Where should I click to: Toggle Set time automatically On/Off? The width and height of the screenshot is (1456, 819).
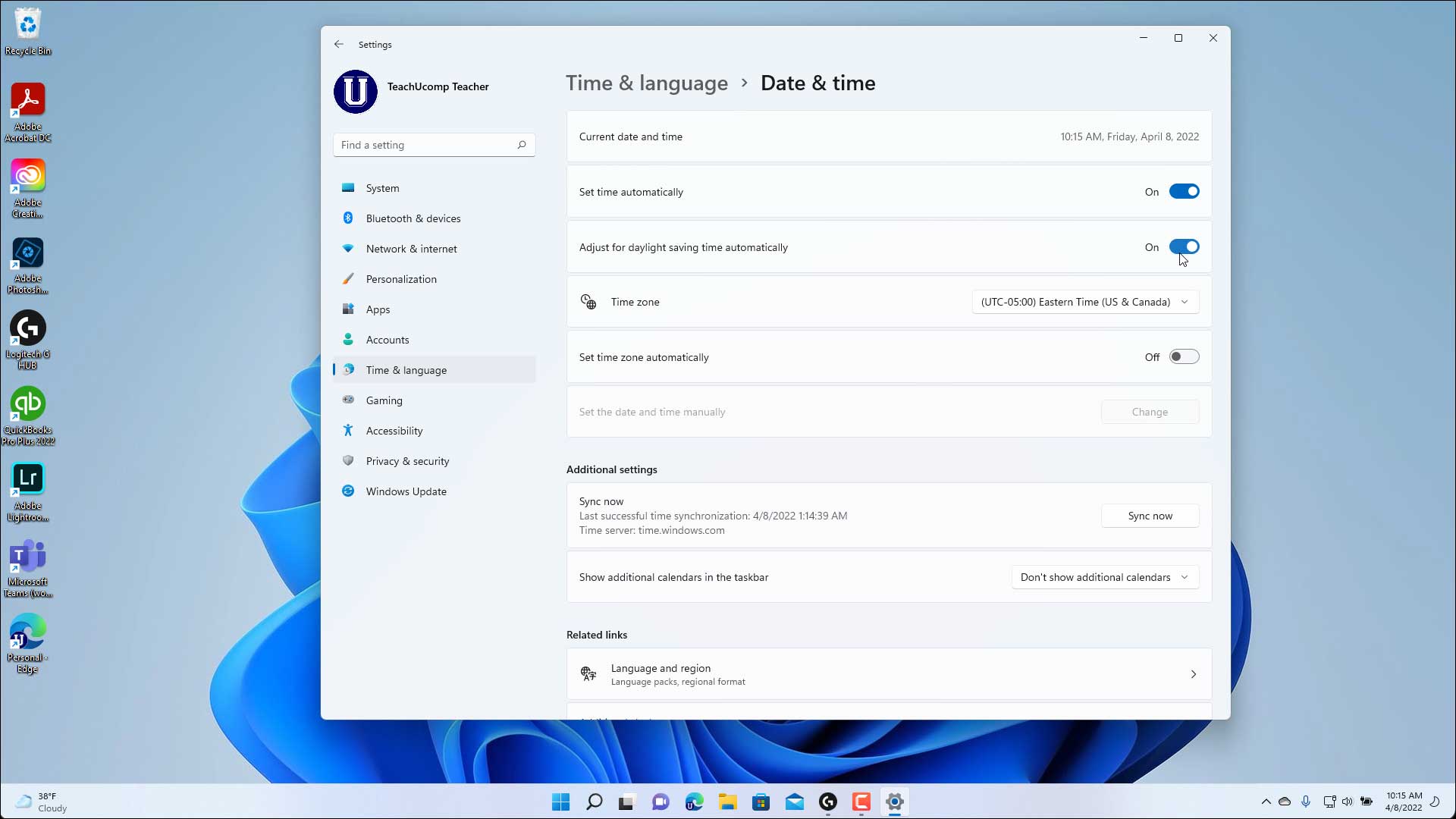pos(1184,191)
